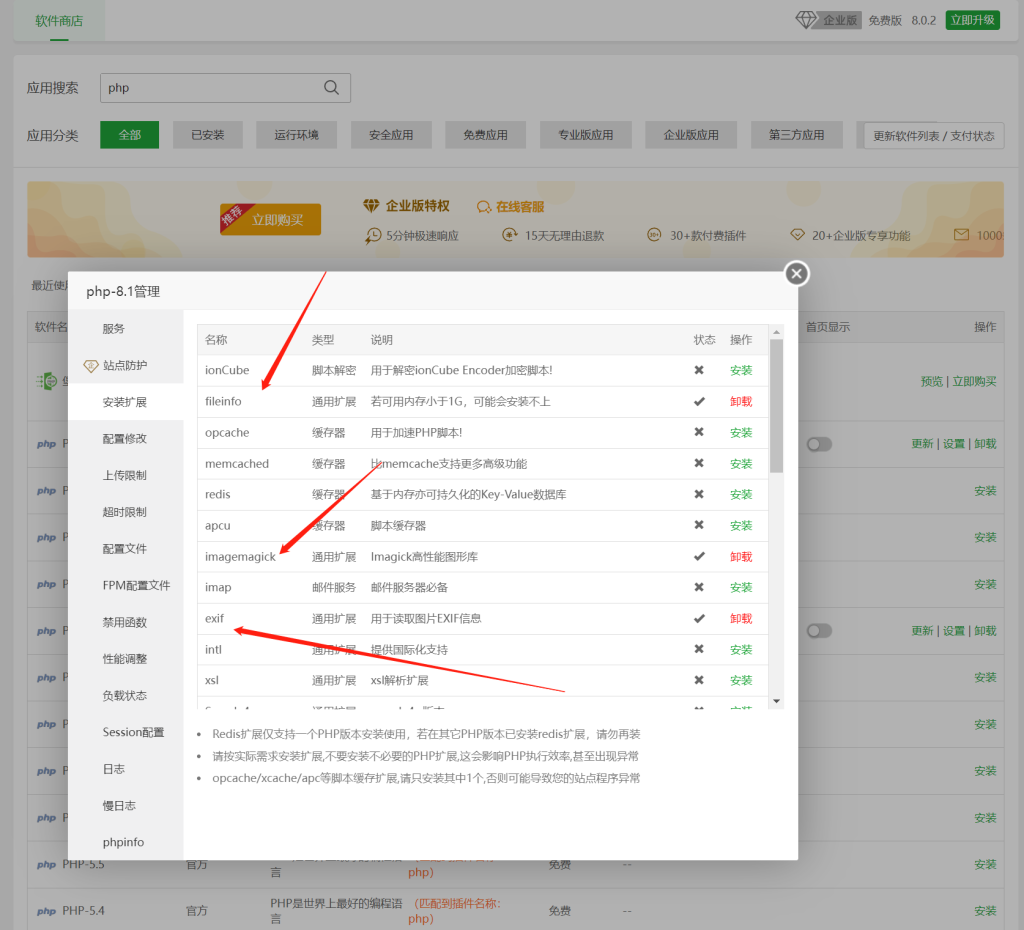1024x930 pixels.
Task: Uninstall the fileinfo extension
Action: click(741, 400)
